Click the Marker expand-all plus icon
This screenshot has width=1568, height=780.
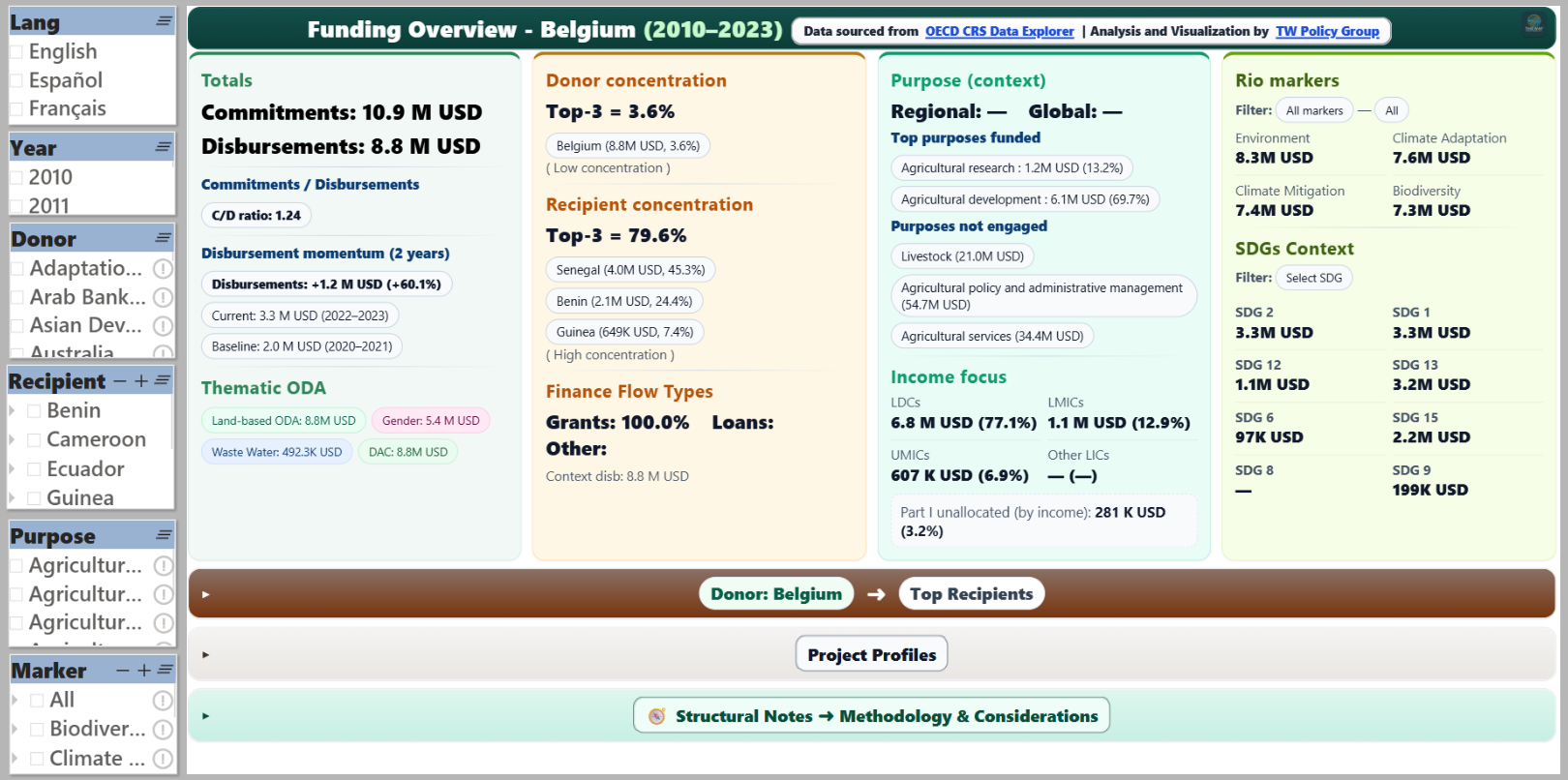pyautogui.click(x=144, y=670)
